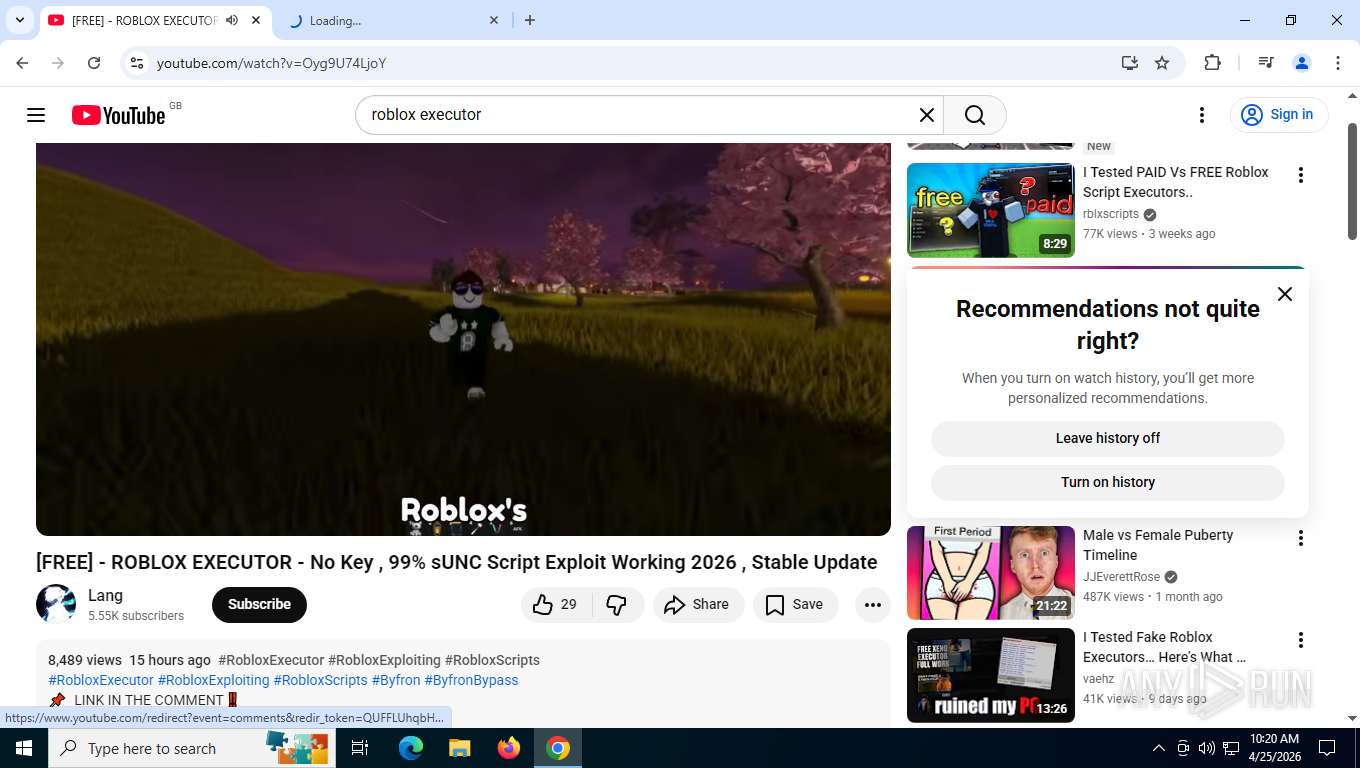Open Chrome three-dot menu
Screen dimensions: 1360x768
[x=1338, y=63]
